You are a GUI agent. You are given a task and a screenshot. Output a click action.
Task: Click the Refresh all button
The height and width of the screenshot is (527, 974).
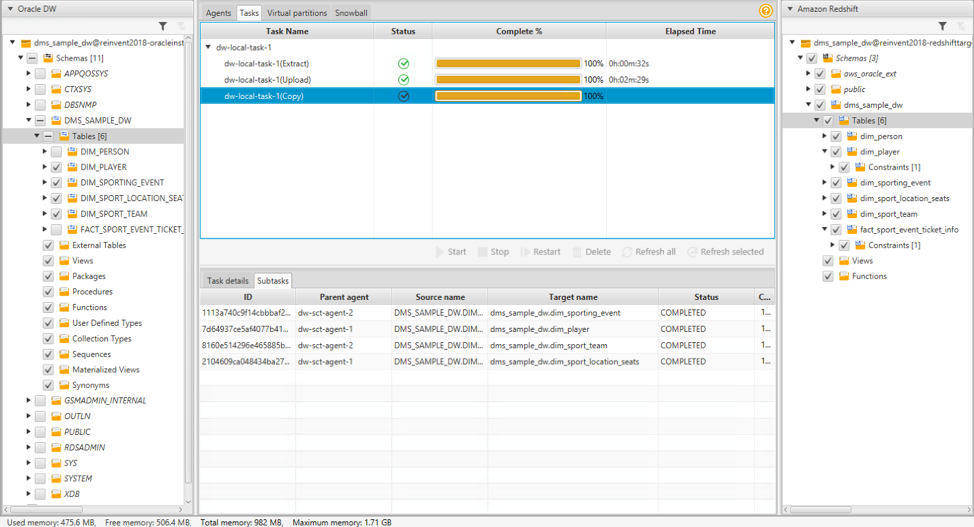pos(649,252)
